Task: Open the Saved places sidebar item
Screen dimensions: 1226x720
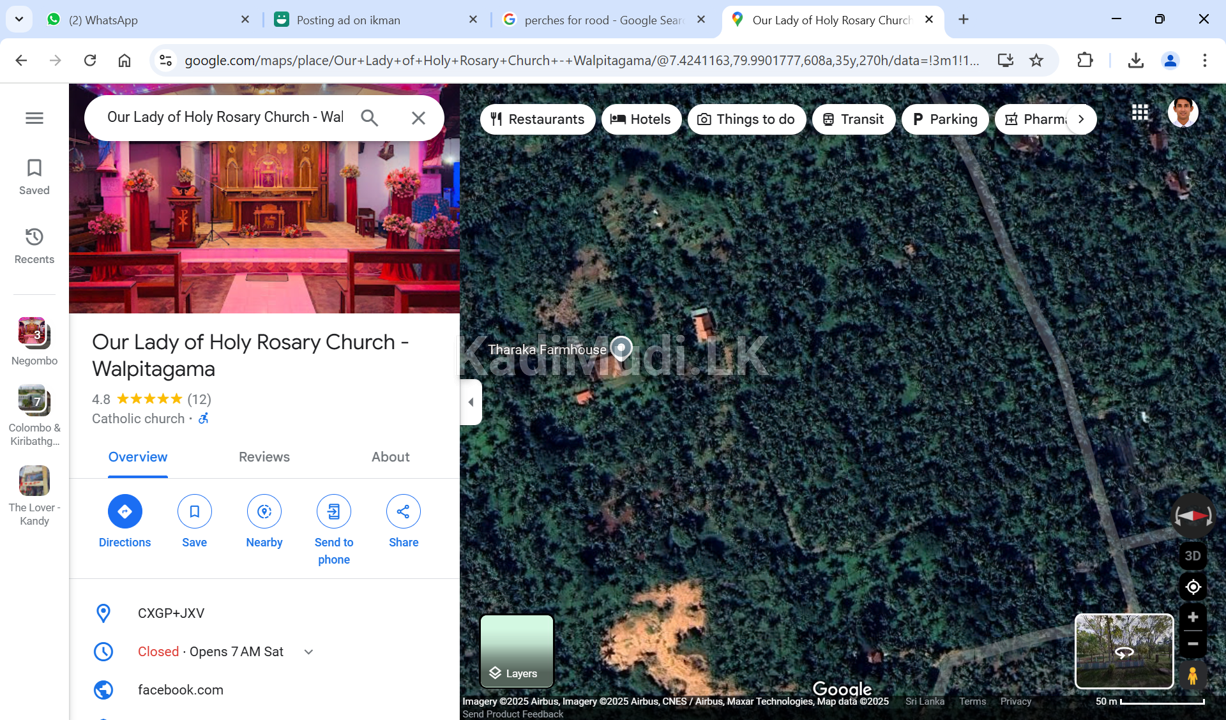Action: (x=34, y=176)
